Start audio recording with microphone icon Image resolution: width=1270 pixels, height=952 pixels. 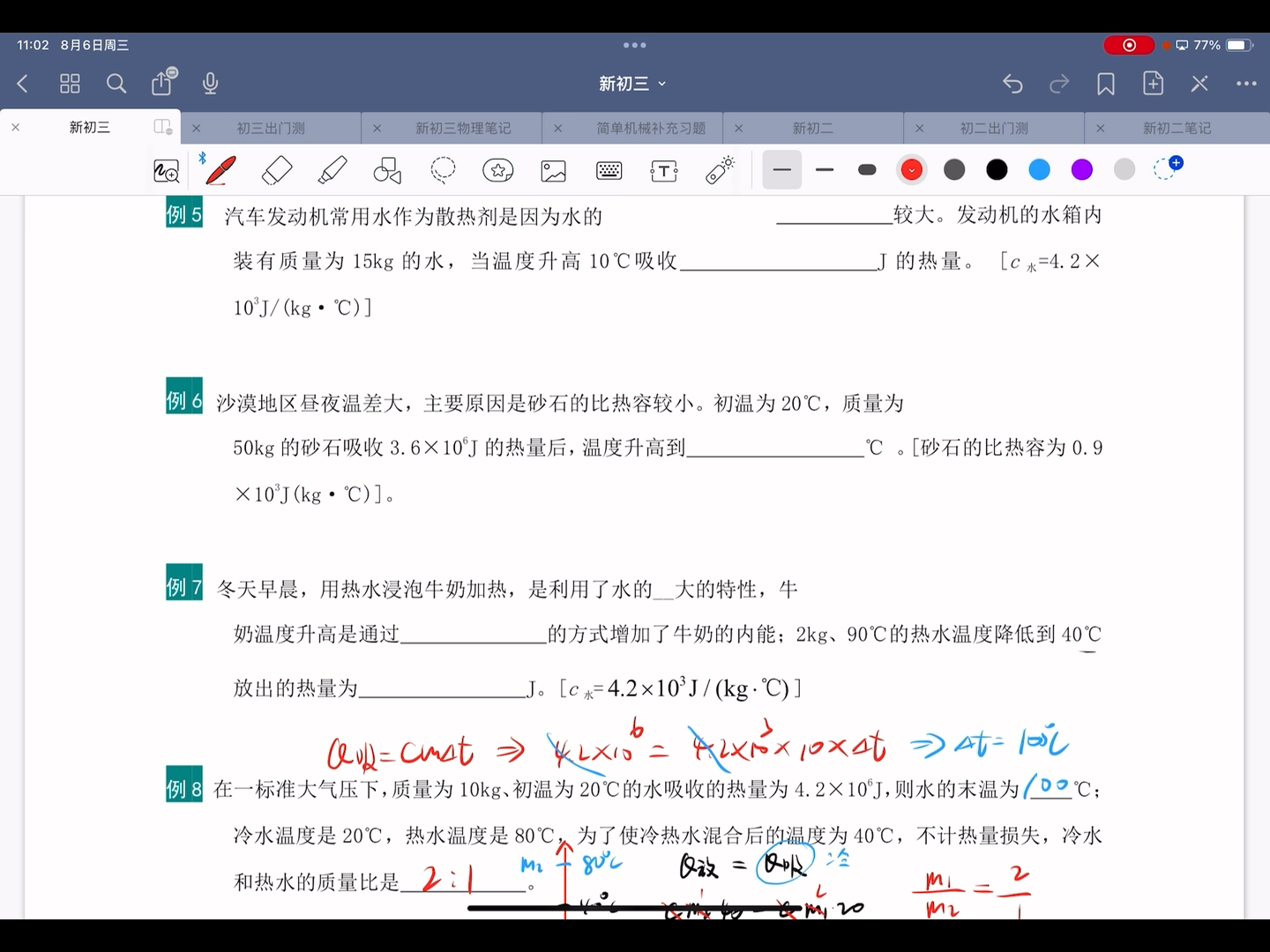tap(210, 84)
